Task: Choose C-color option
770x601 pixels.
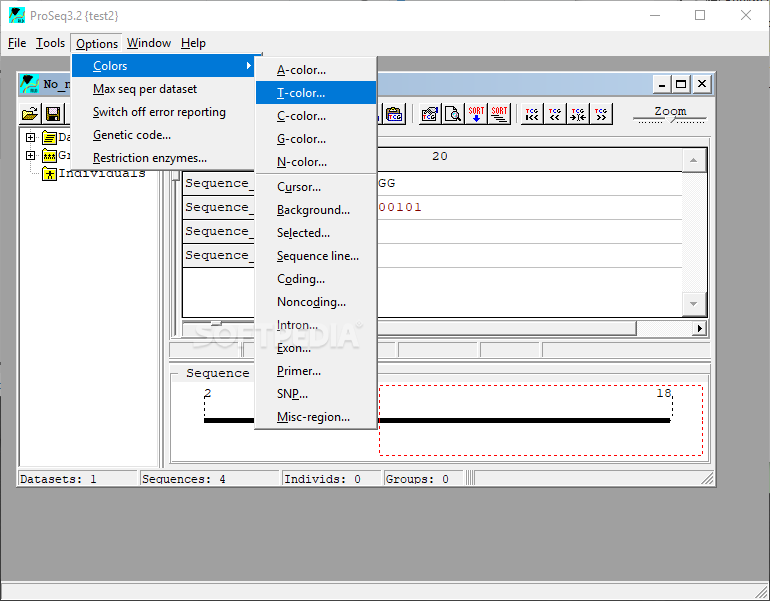Action: (316, 116)
